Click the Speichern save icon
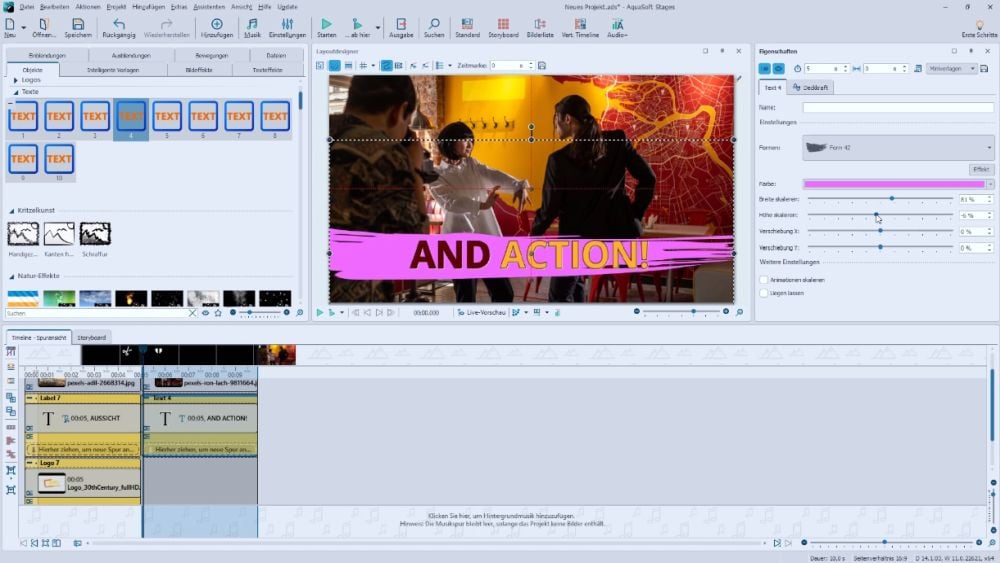This screenshot has width=1000, height=563. click(77, 24)
